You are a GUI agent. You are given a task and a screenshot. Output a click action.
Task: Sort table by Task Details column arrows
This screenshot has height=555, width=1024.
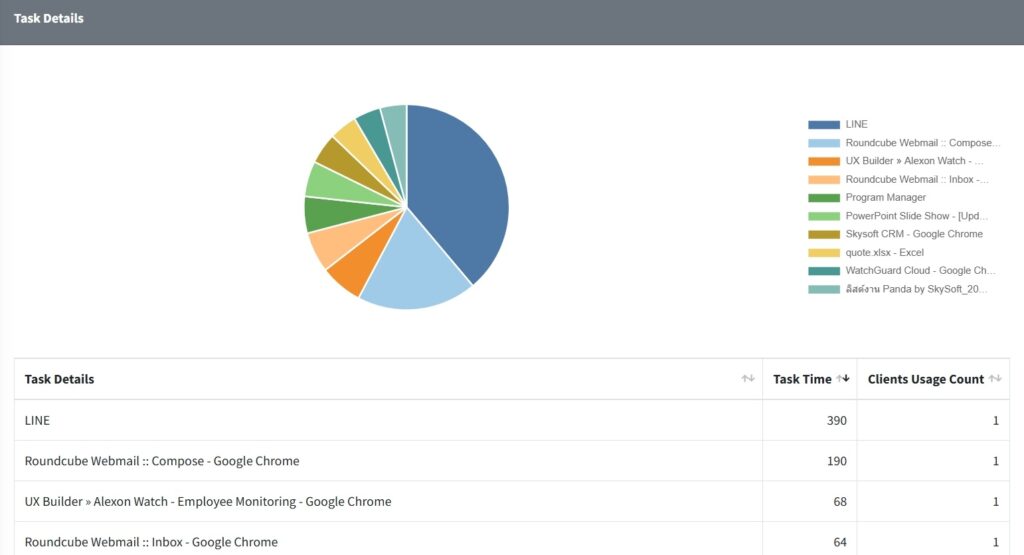(x=748, y=379)
